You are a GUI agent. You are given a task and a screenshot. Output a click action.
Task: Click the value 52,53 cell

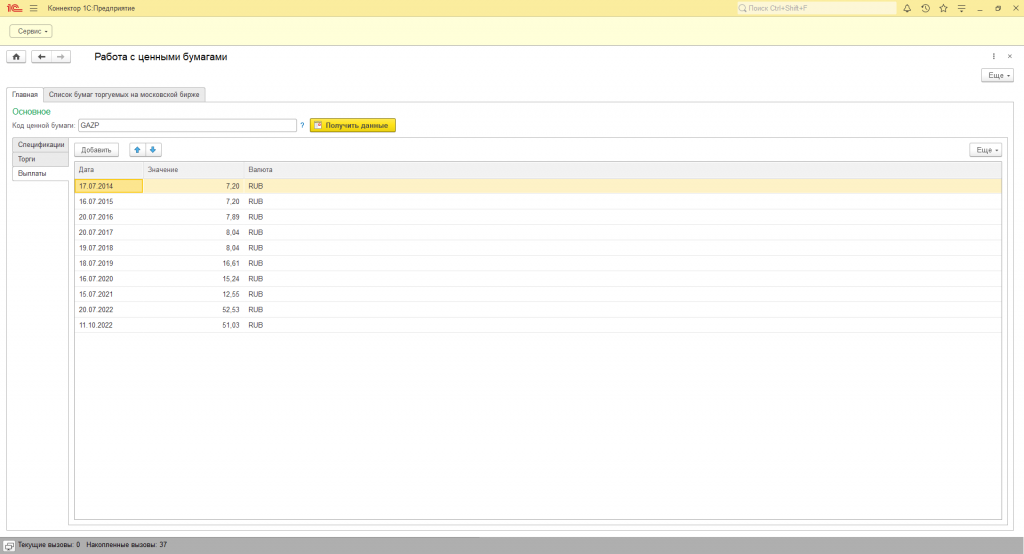click(x=194, y=310)
